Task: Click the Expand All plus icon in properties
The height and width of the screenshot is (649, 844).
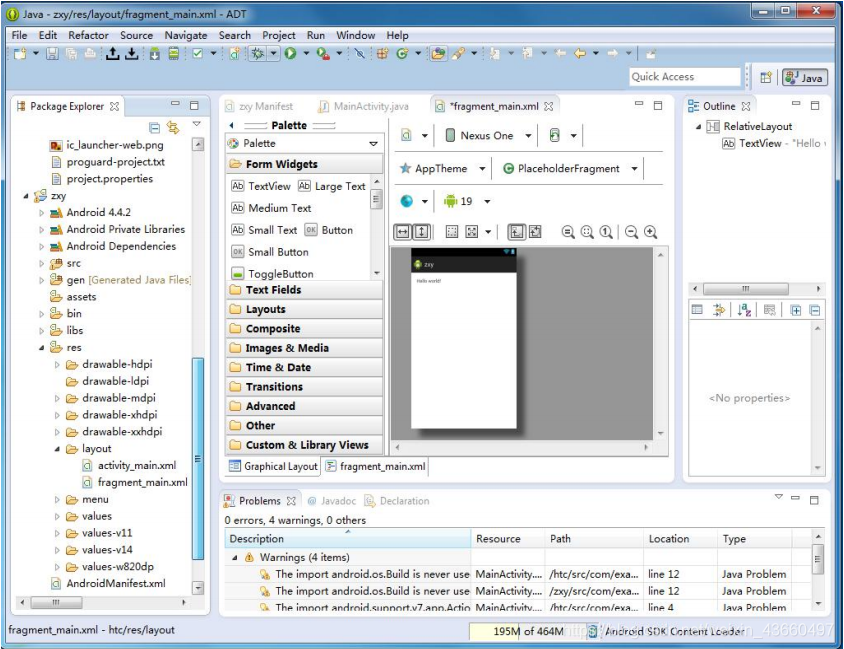Action: coord(796,310)
